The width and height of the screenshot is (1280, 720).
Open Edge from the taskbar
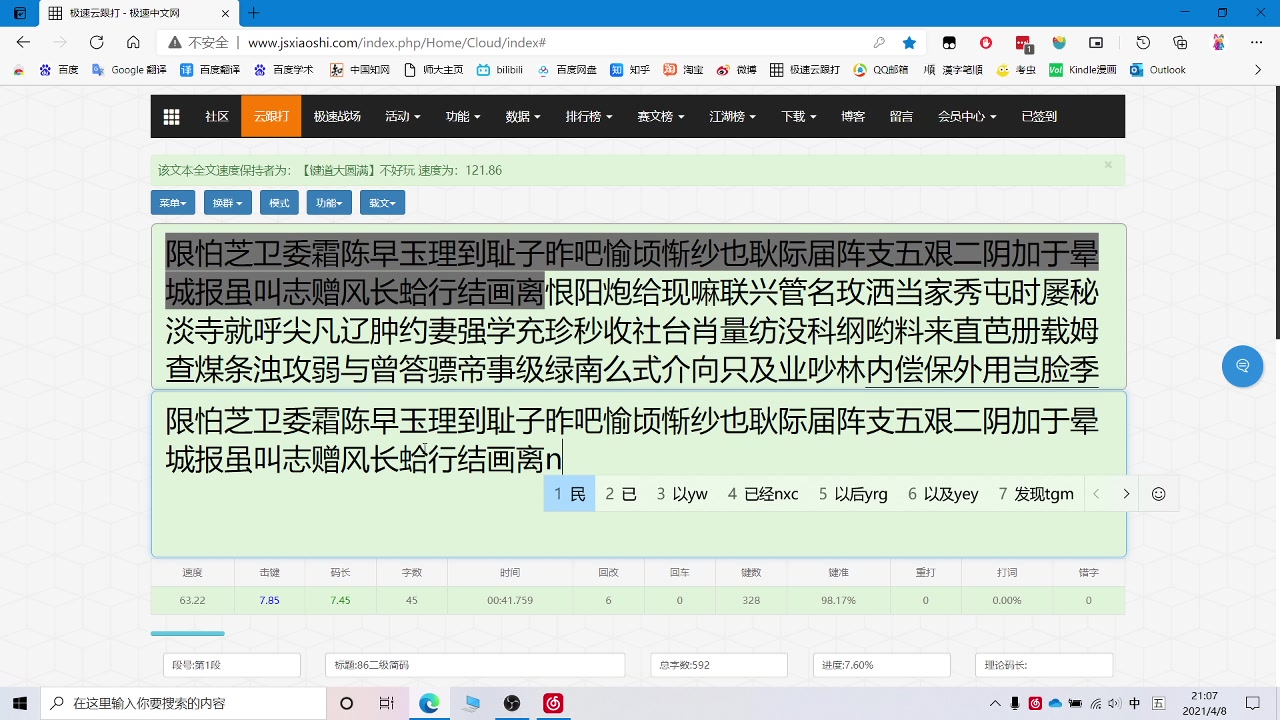[429, 703]
